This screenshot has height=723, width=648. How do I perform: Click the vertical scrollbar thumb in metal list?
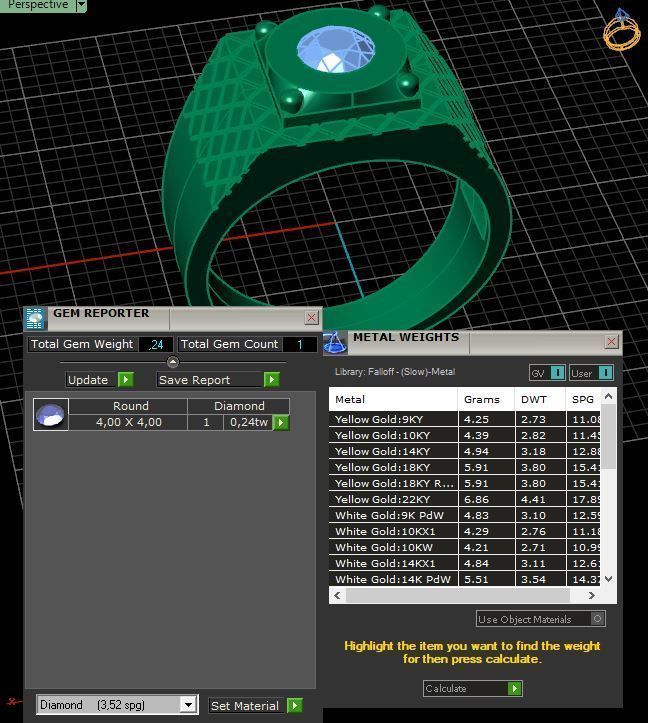point(608,437)
